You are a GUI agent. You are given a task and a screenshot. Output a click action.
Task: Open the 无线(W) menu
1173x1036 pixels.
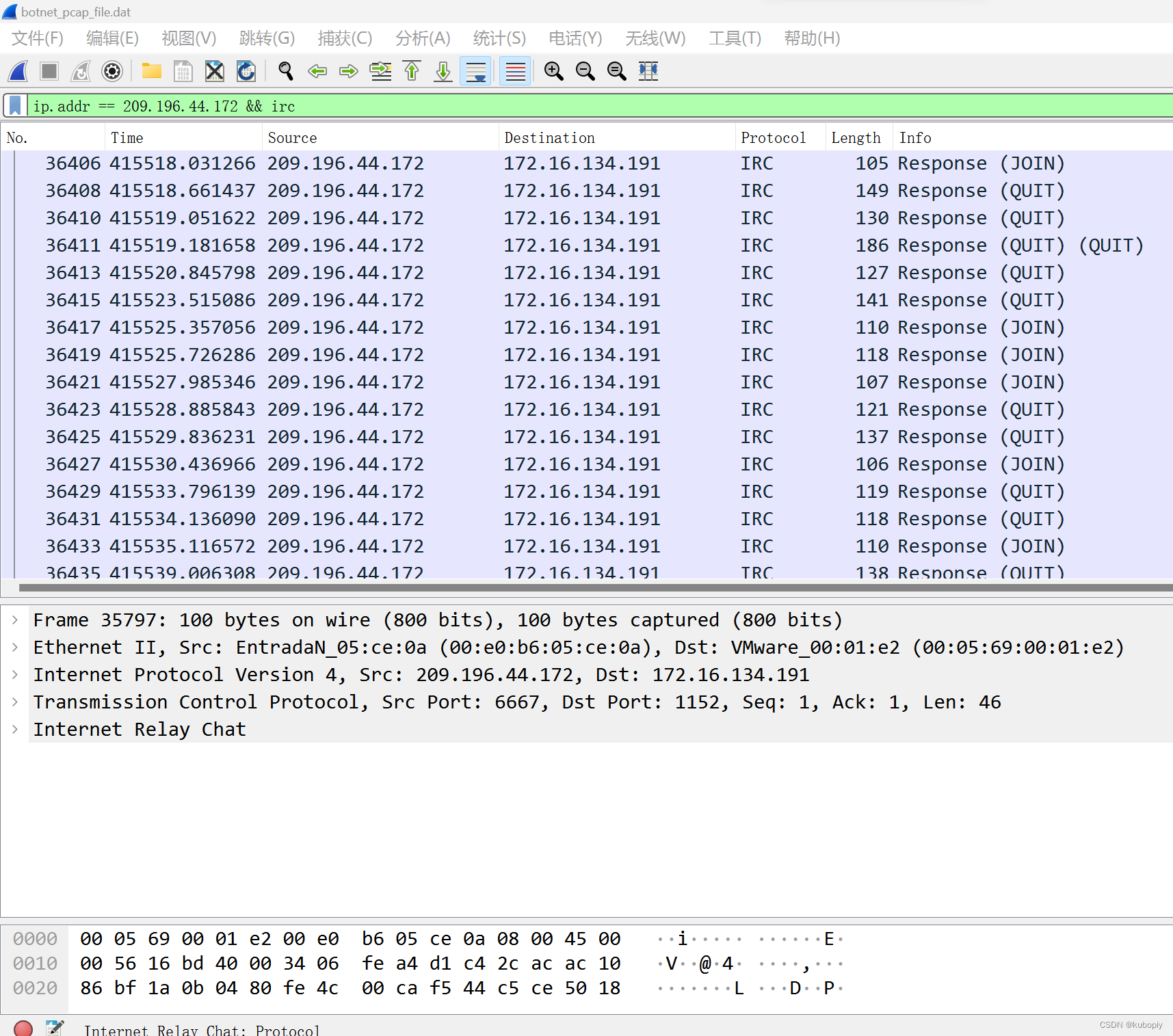[x=656, y=38]
